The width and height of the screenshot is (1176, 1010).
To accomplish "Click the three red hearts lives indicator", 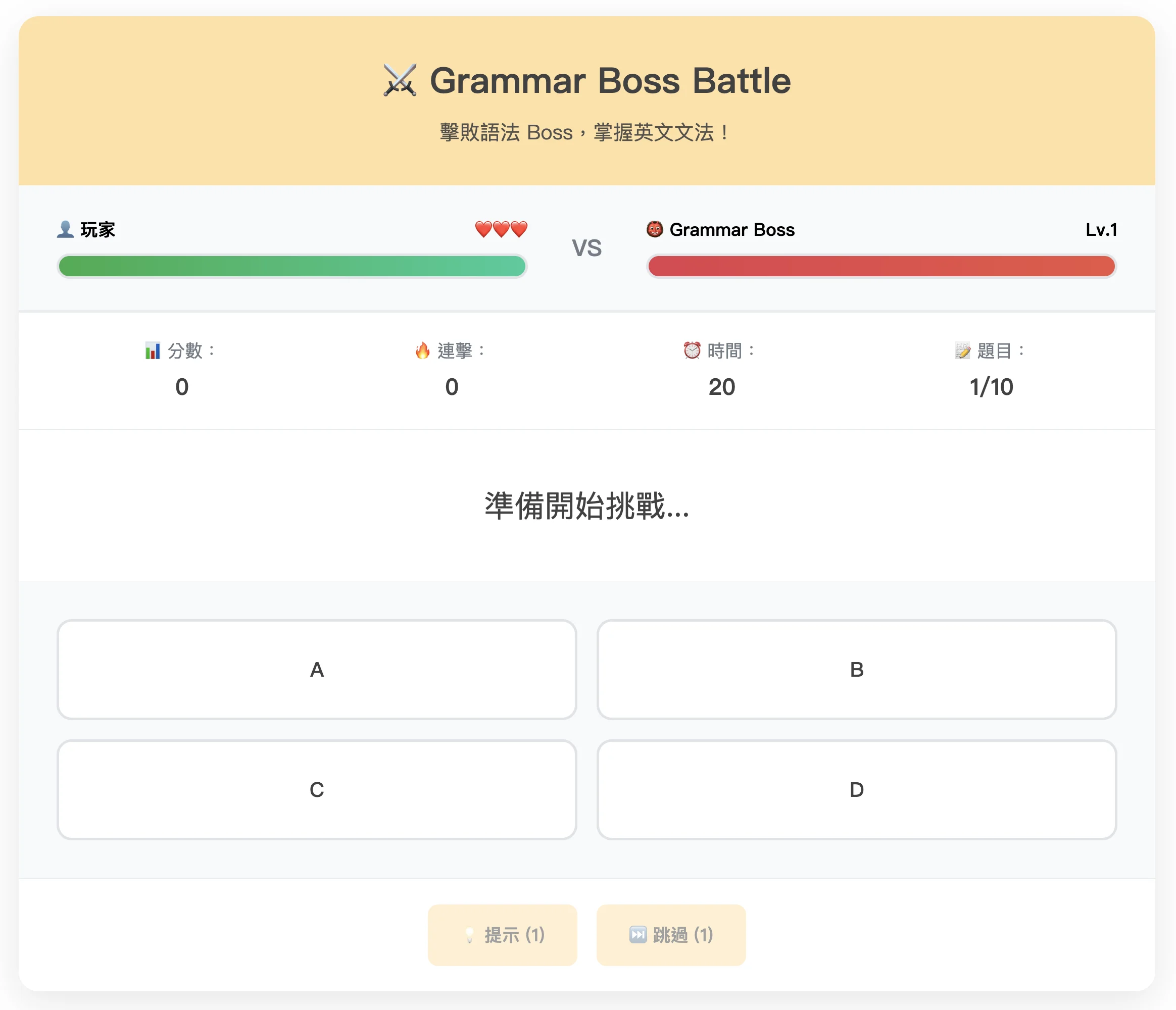I will [501, 229].
